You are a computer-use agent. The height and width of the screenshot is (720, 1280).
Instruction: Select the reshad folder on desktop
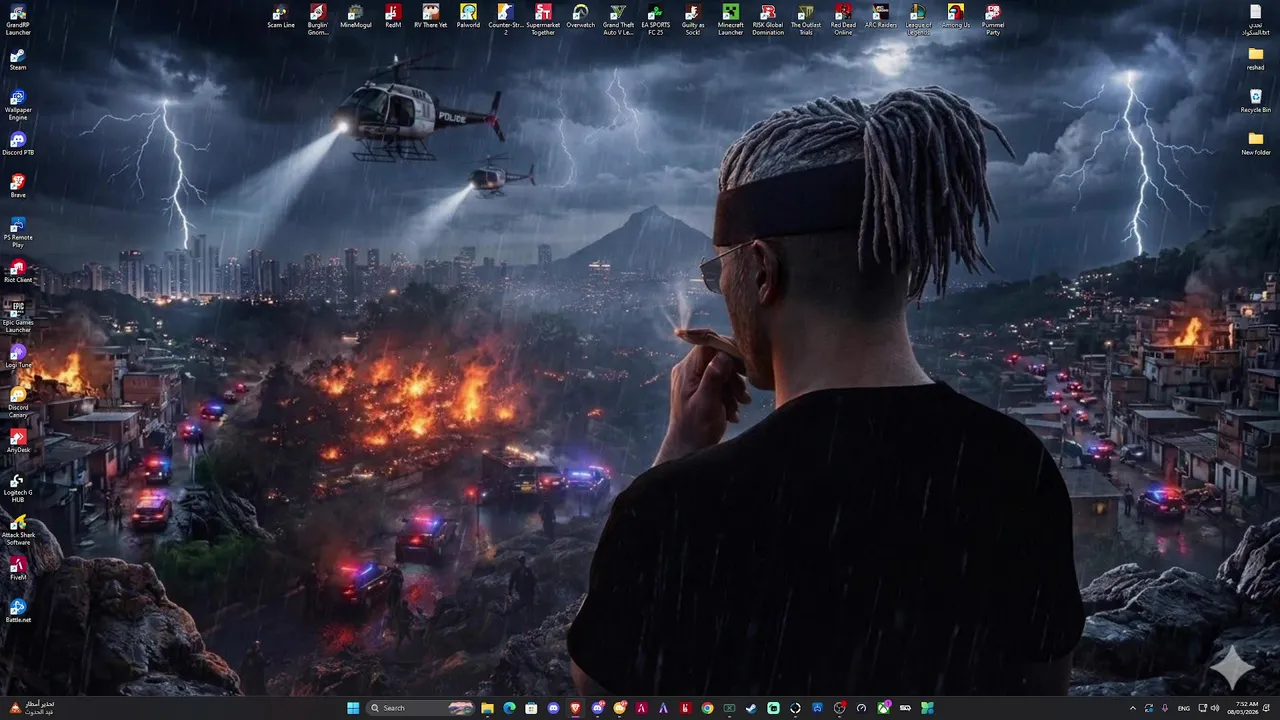point(1256,58)
